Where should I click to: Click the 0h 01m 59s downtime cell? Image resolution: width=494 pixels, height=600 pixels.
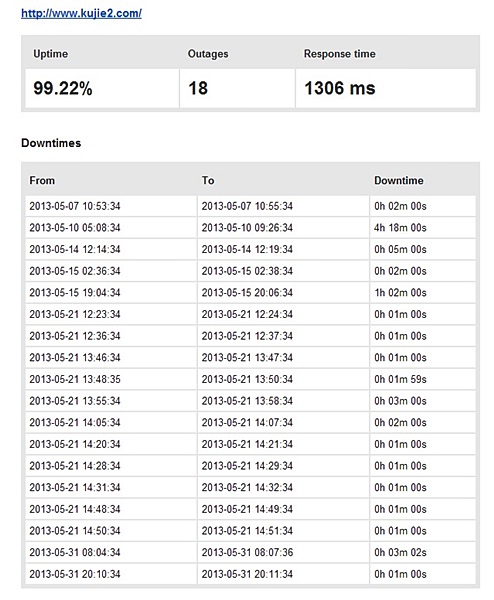[x=422, y=379]
